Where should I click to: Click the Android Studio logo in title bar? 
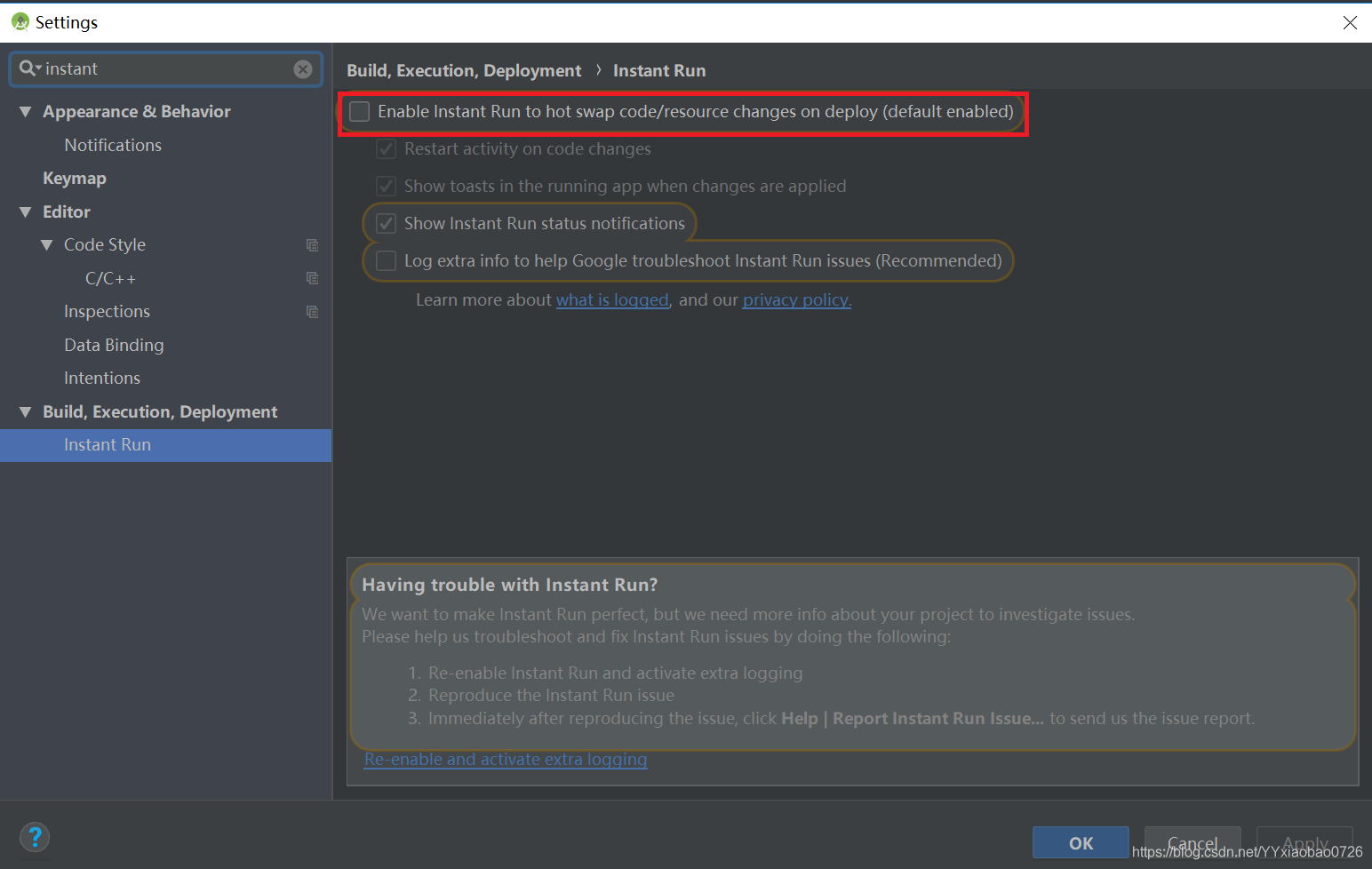tap(20, 21)
